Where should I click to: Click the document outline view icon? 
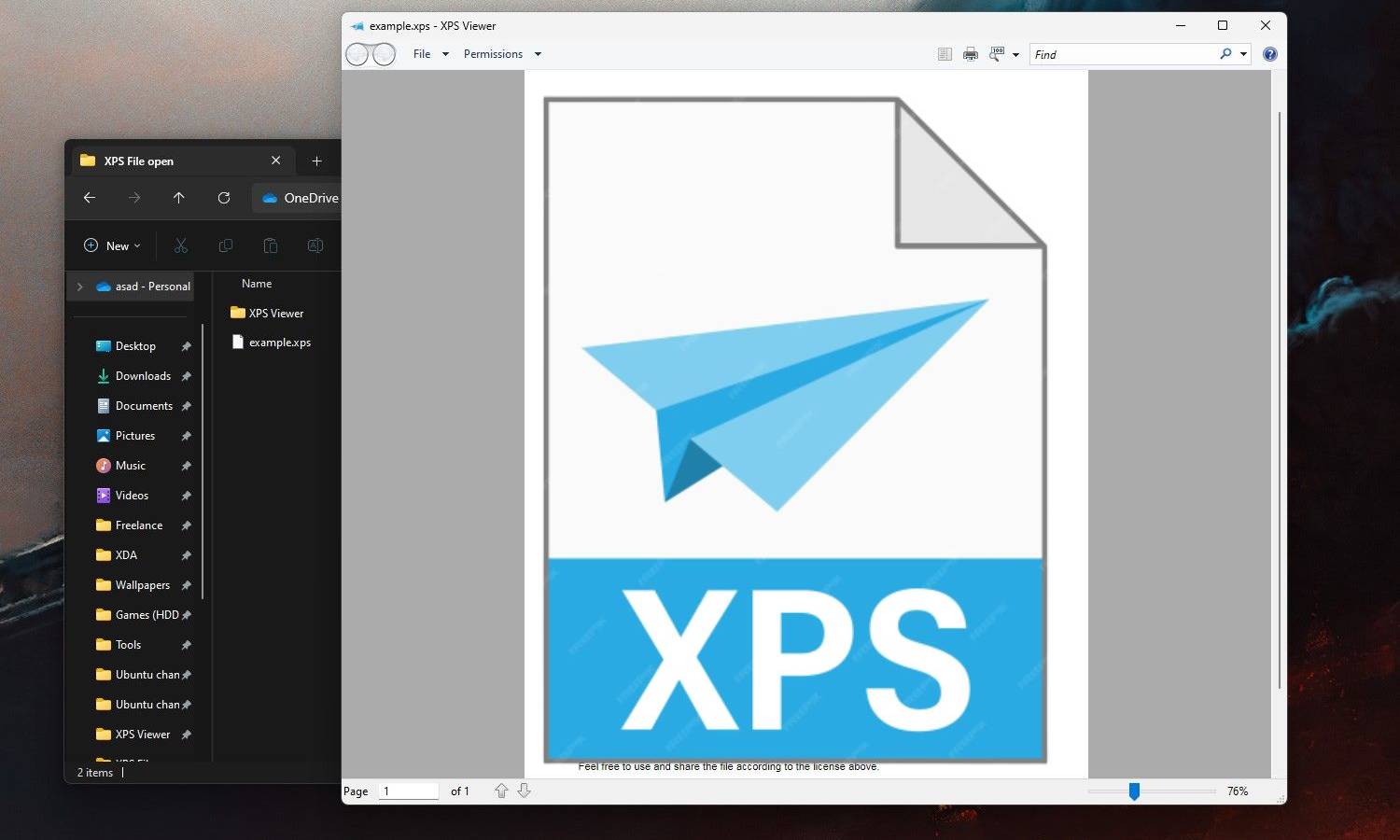[x=945, y=53]
